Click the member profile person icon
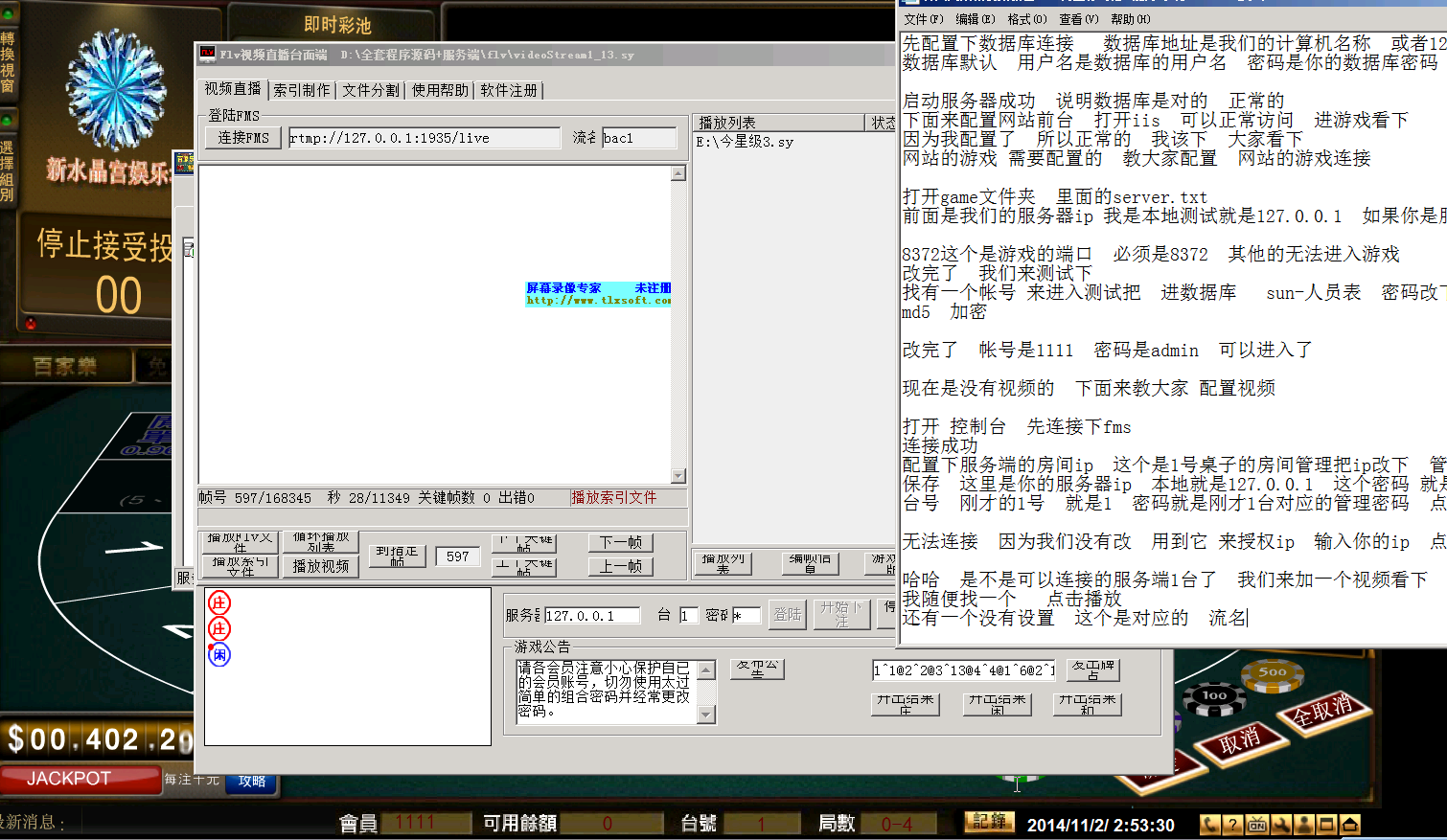 pos(1303,824)
